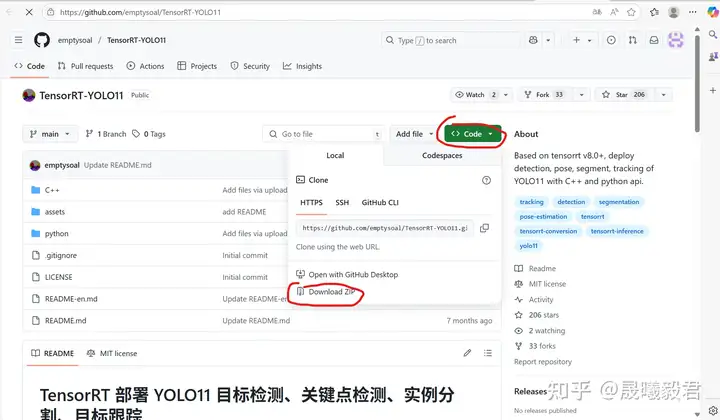Fork the repository

click(546, 95)
